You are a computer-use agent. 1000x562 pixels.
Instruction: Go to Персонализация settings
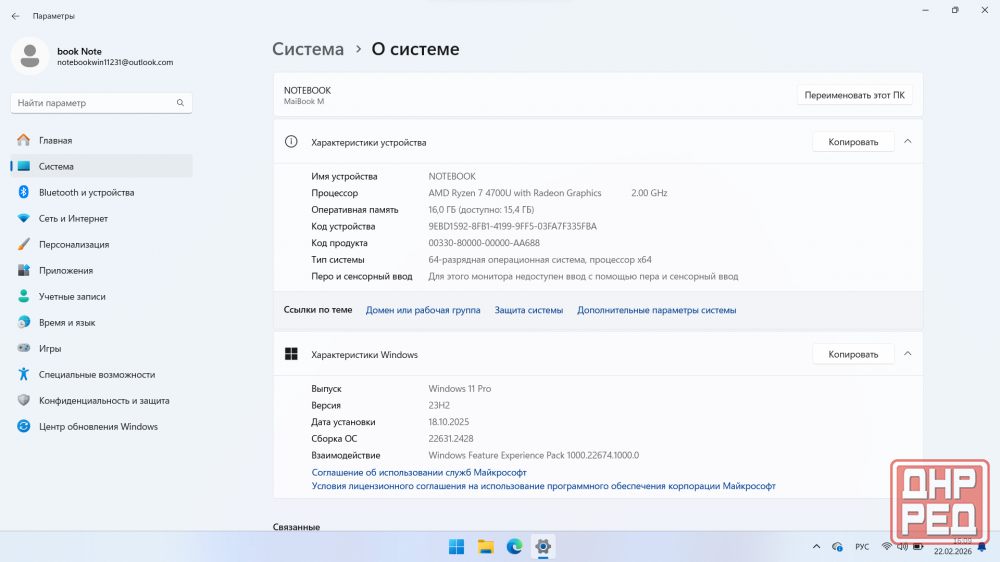pyautogui.click(x=74, y=244)
